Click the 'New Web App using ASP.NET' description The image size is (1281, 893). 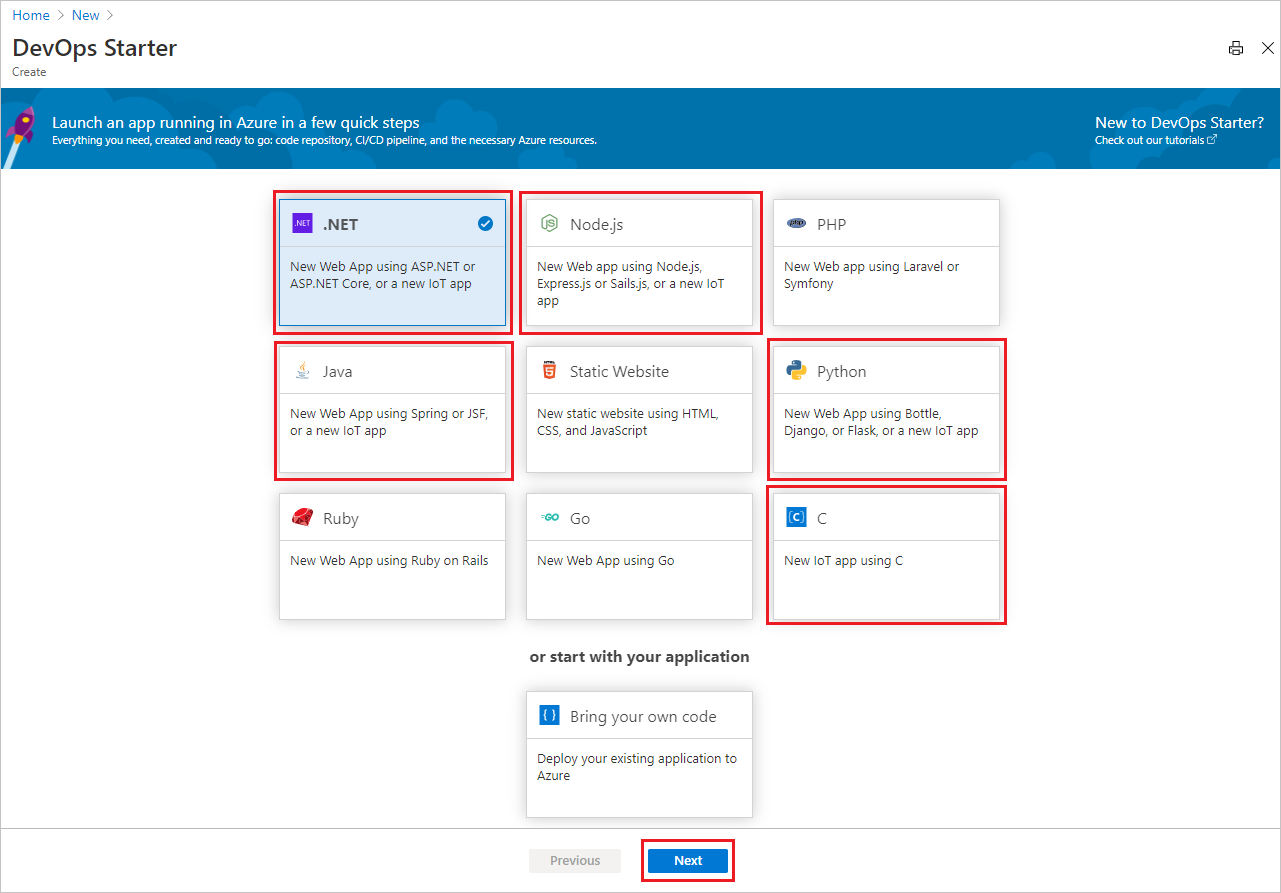(383, 275)
